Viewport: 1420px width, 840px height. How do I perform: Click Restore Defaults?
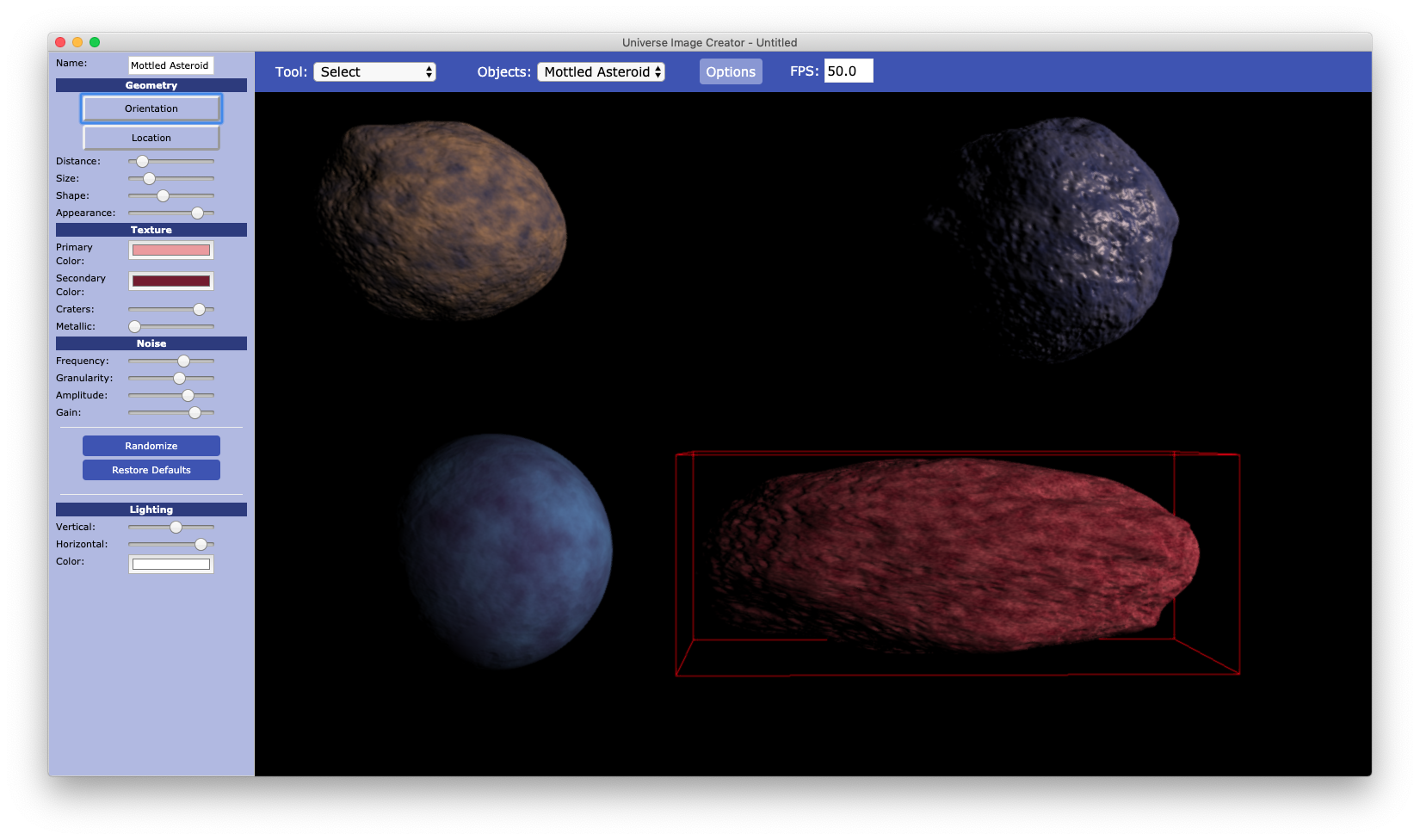[151, 470]
